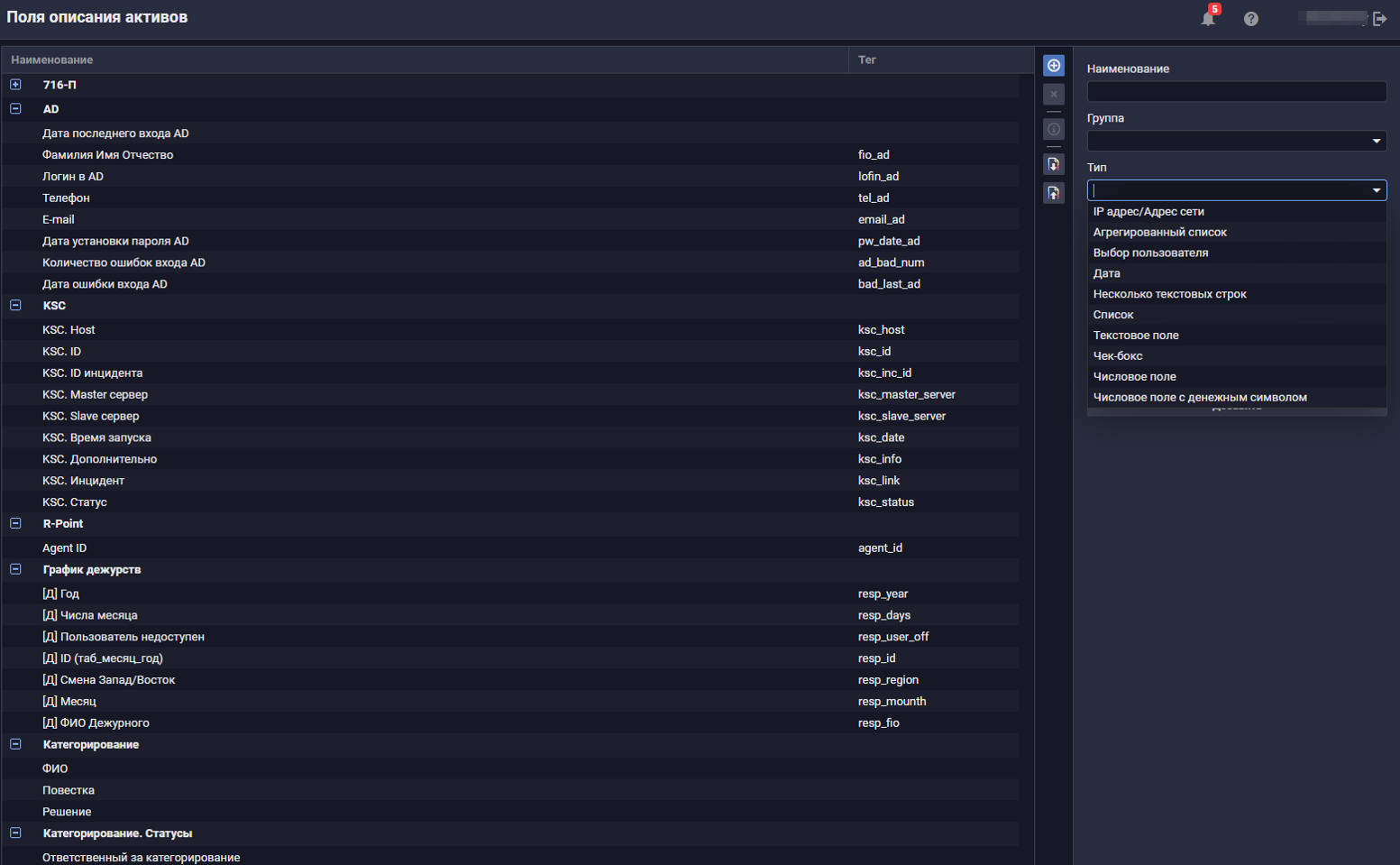Collapse the График дежурств group
The height and width of the screenshot is (865, 1400).
[x=15, y=570]
